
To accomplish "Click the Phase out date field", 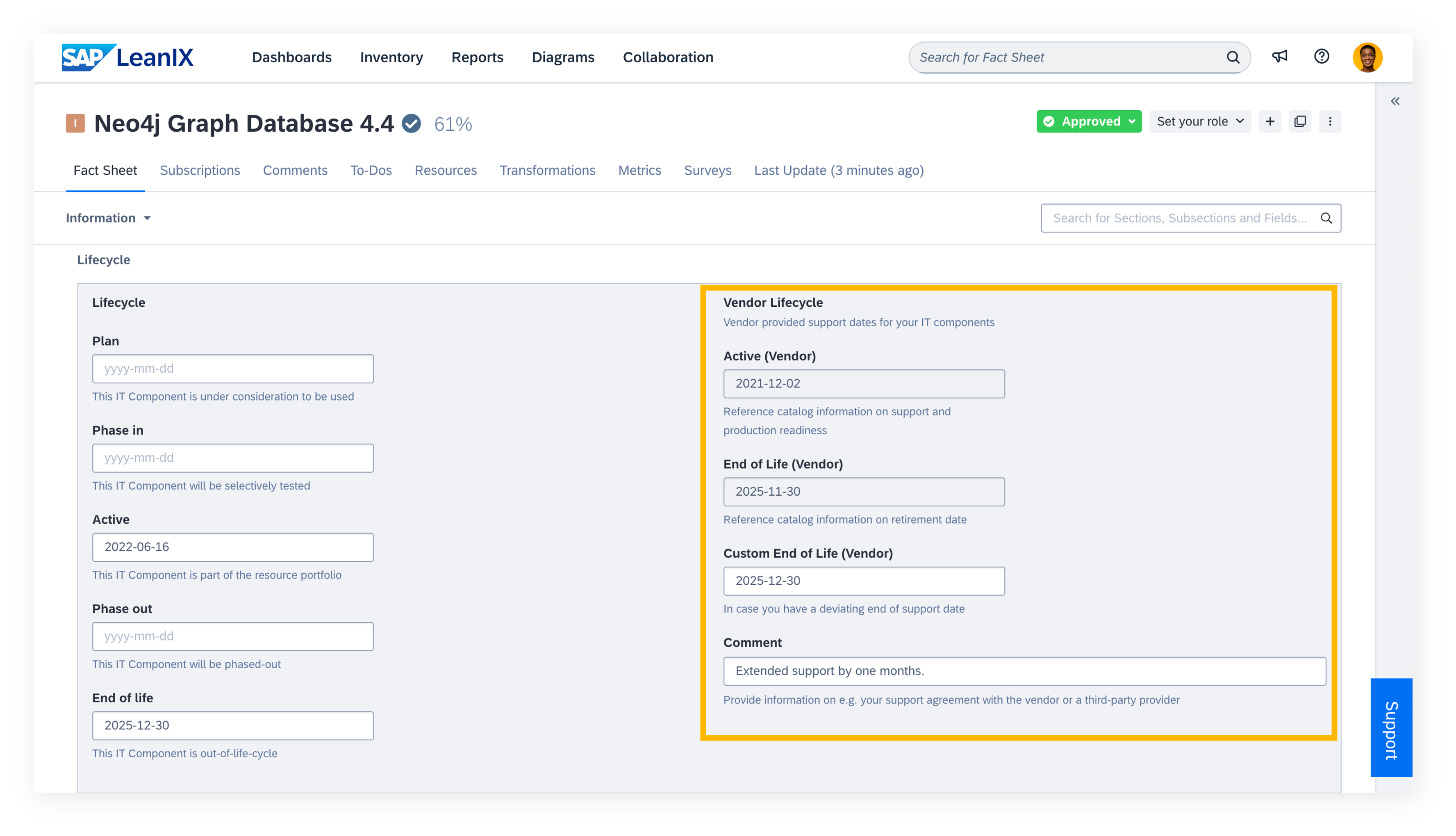I will coord(233,636).
